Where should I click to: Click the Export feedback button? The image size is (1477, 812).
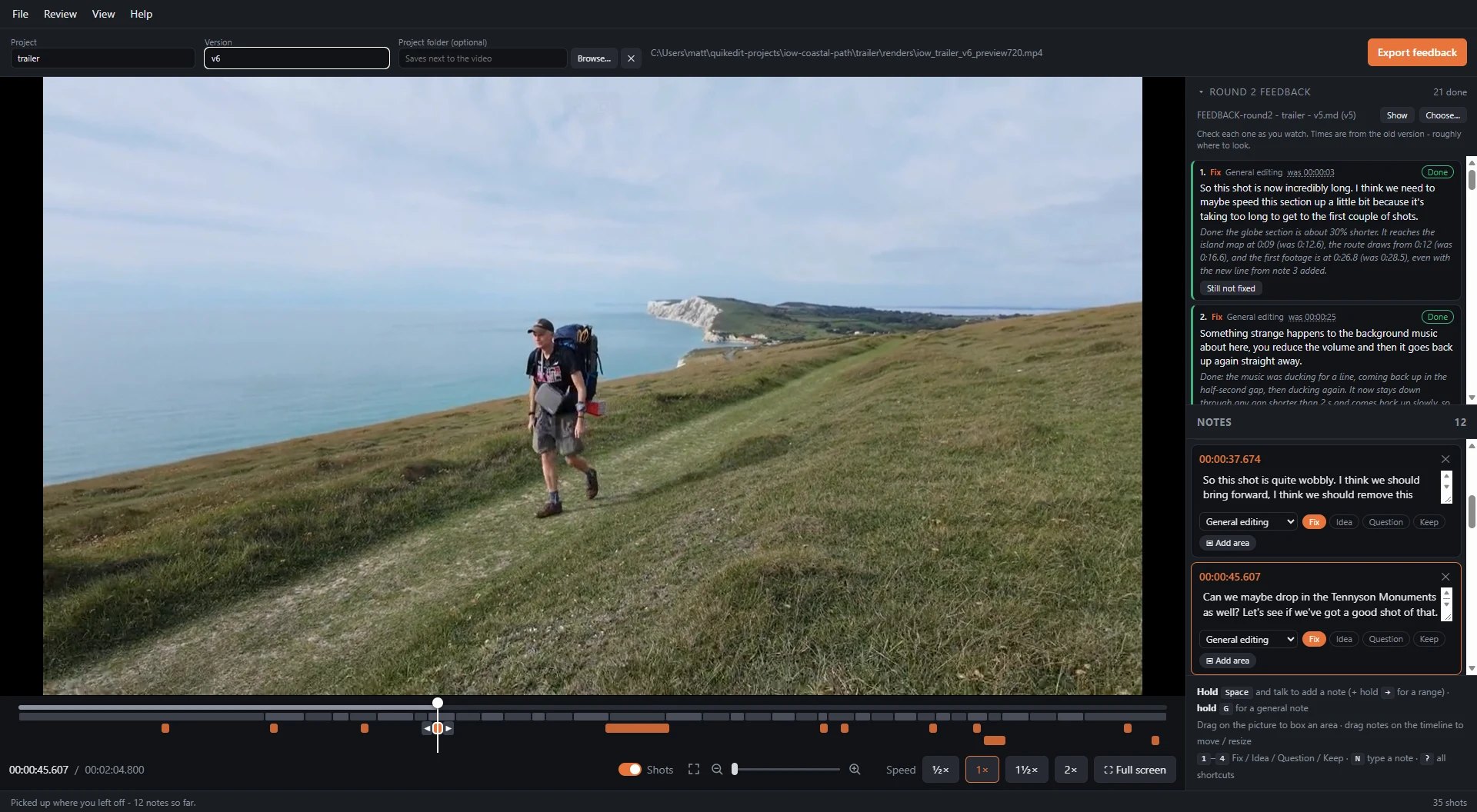(1417, 52)
